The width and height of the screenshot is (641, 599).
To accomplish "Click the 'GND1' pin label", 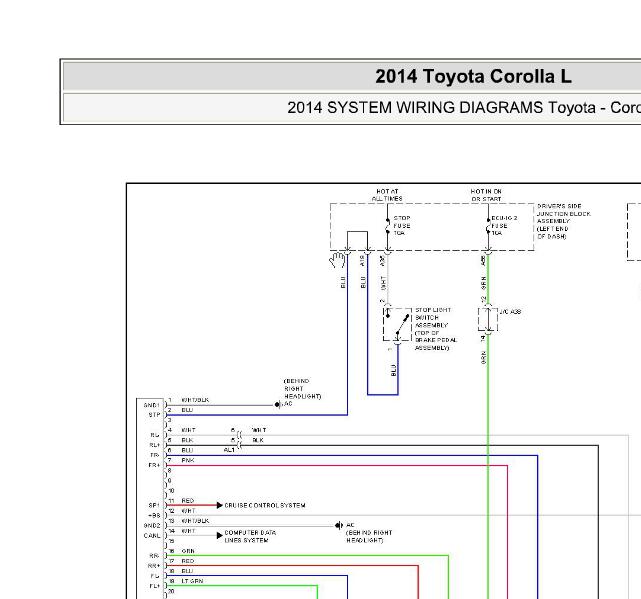I will click(151, 405).
